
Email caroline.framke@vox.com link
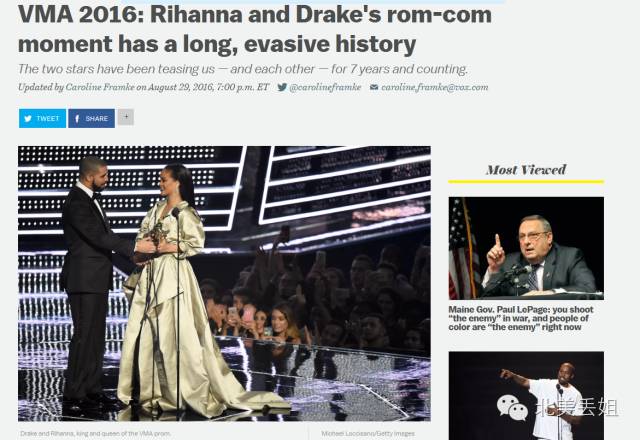tap(435, 87)
